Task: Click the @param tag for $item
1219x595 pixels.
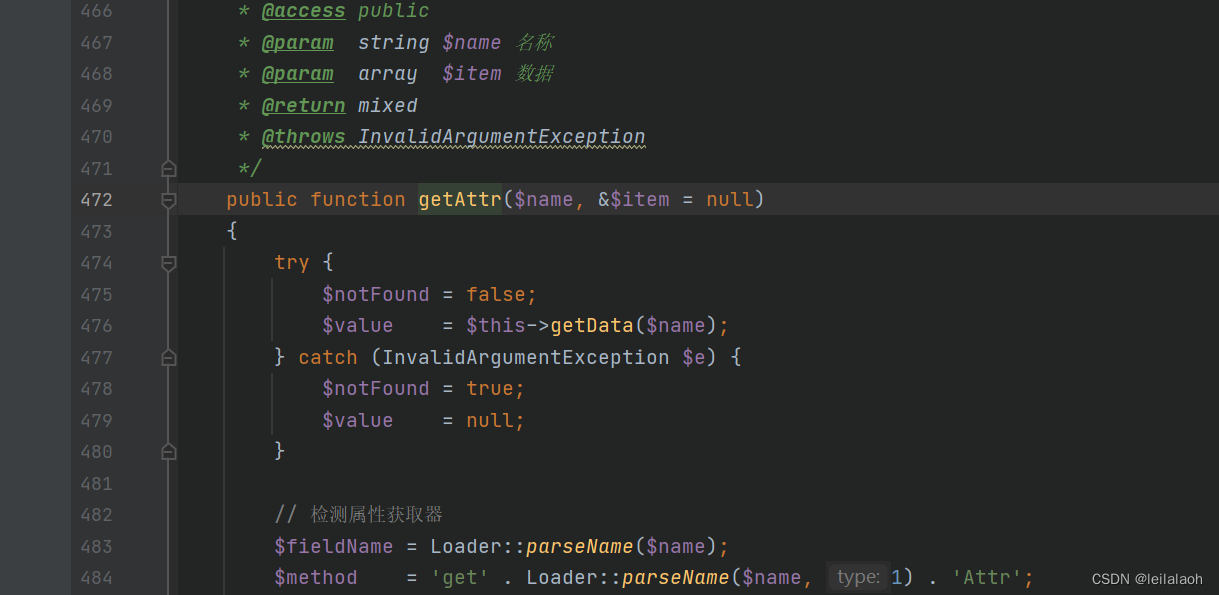Action: click(x=297, y=73)
